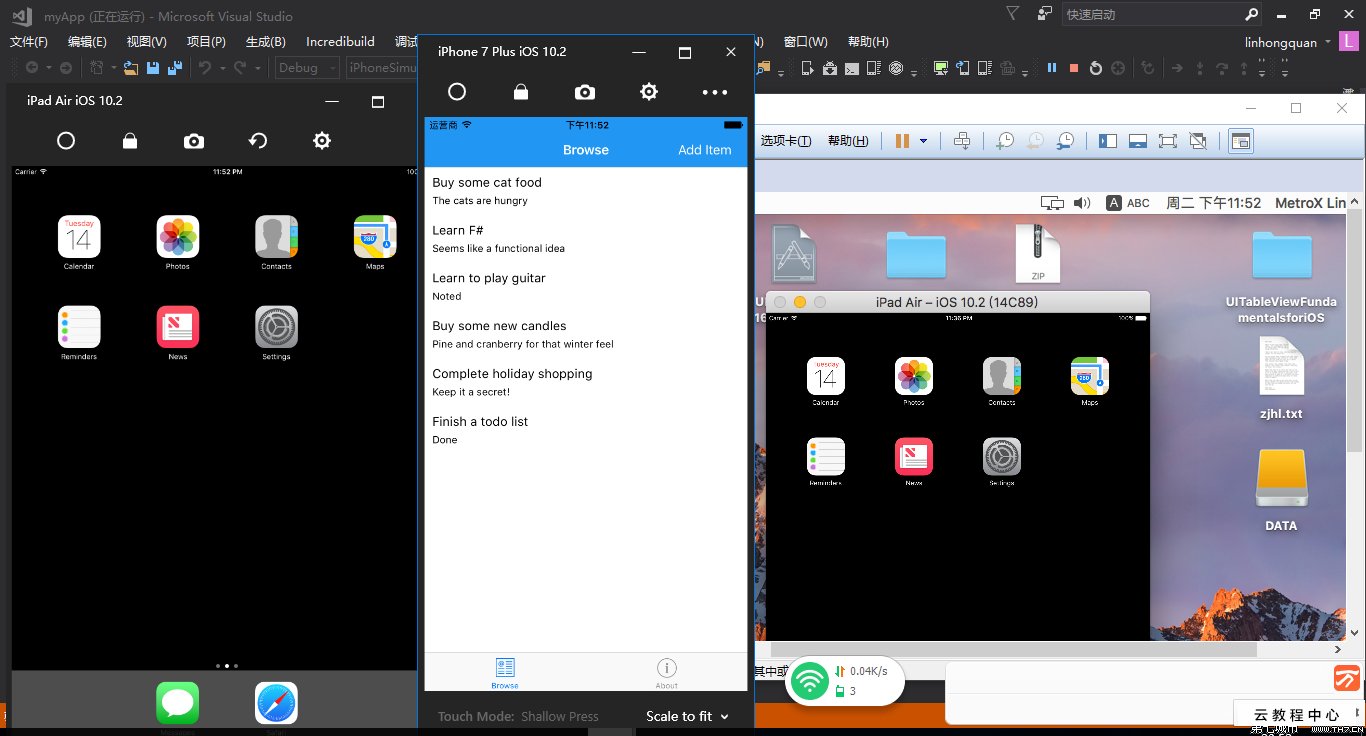Image resolution: width=1366 pixels, height=736 pixels.
Task: Click send Ctrl+Alt+Del icon in VM toolbar
Action: tap(962, 141)
